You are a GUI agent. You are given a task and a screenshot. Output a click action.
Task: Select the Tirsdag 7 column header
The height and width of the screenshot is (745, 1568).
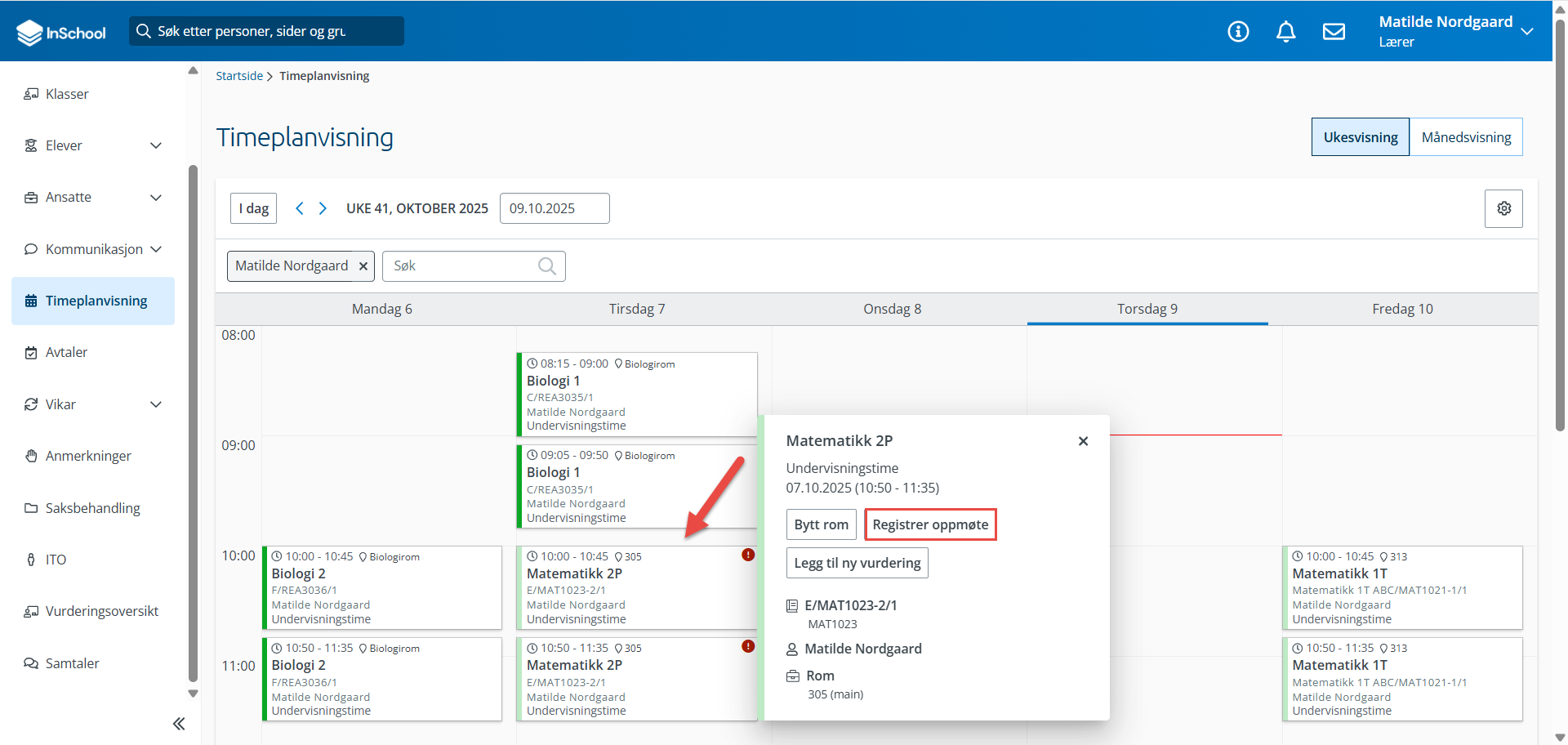(637, 309)
